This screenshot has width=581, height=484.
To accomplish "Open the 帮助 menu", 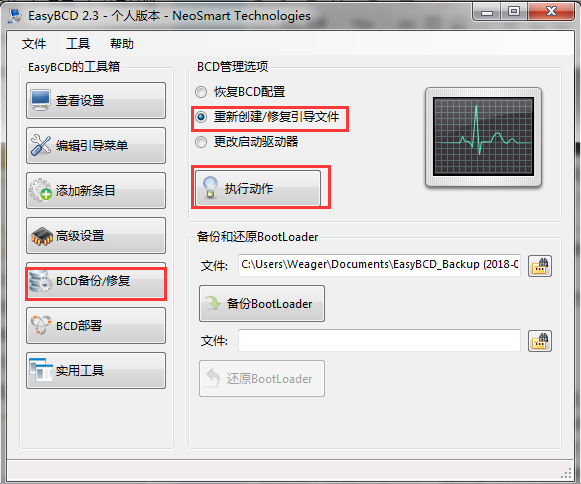I will [x=122, y=44].
